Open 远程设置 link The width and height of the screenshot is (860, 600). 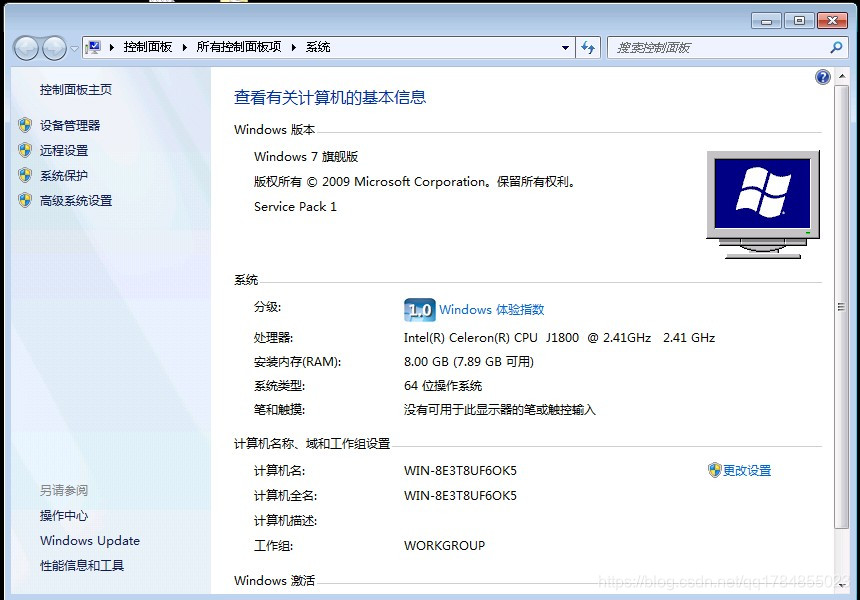coord(64,150)
